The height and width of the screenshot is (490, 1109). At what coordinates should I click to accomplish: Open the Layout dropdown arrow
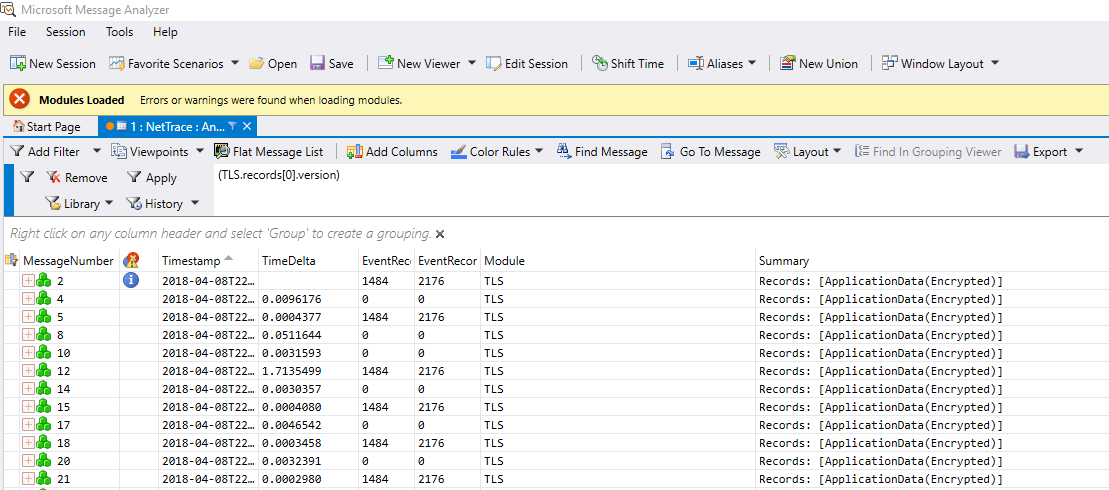(x=837, y=152)
